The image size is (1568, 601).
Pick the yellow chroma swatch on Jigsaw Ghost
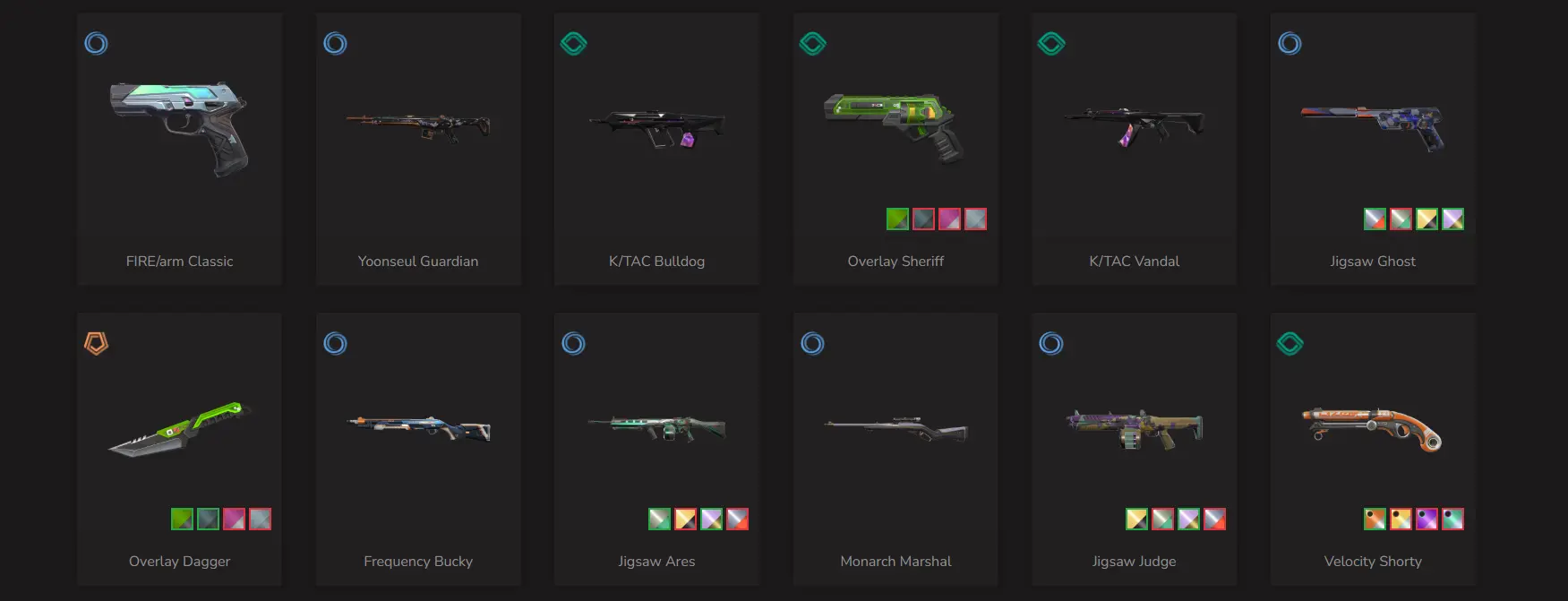click(1427, 219)
